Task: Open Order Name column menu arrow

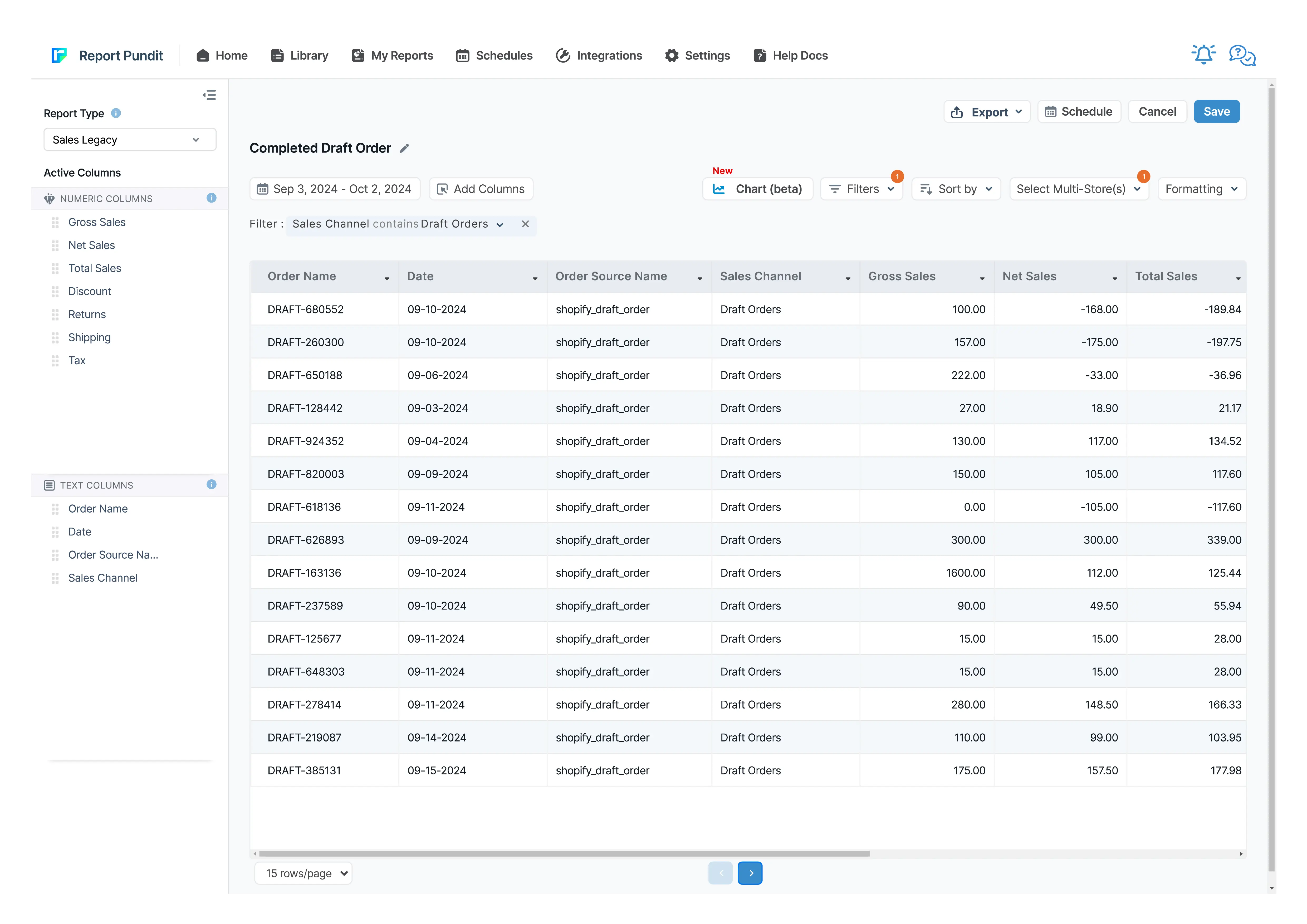Action: (x=387, y=278)
